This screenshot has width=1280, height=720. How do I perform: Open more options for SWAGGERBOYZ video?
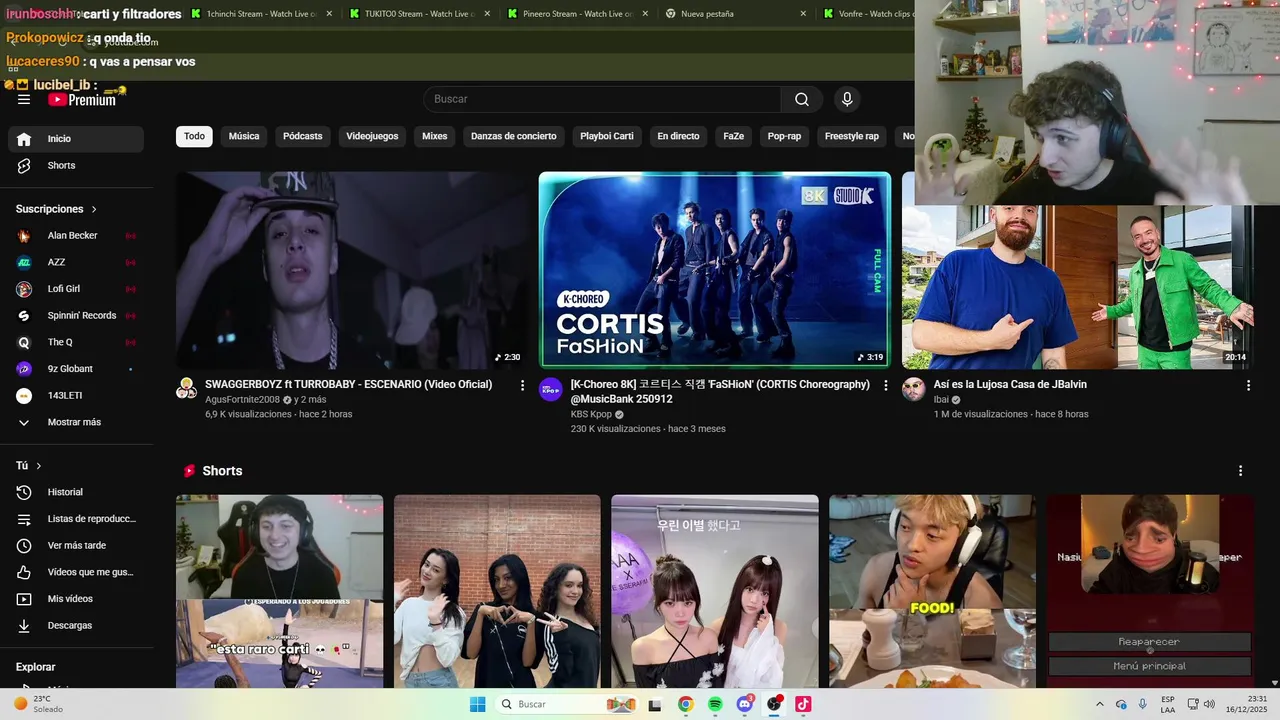[522, 385]
